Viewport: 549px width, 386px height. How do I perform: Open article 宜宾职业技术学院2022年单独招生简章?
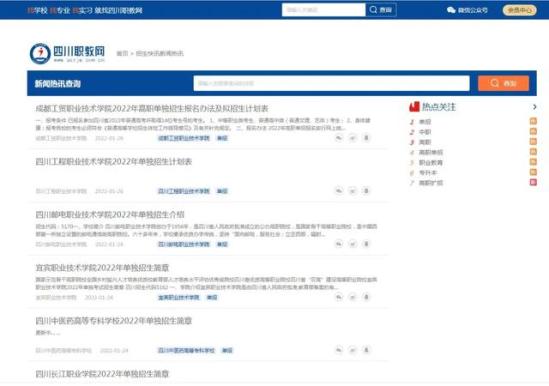pyautogui.click(x=102, y=268)
